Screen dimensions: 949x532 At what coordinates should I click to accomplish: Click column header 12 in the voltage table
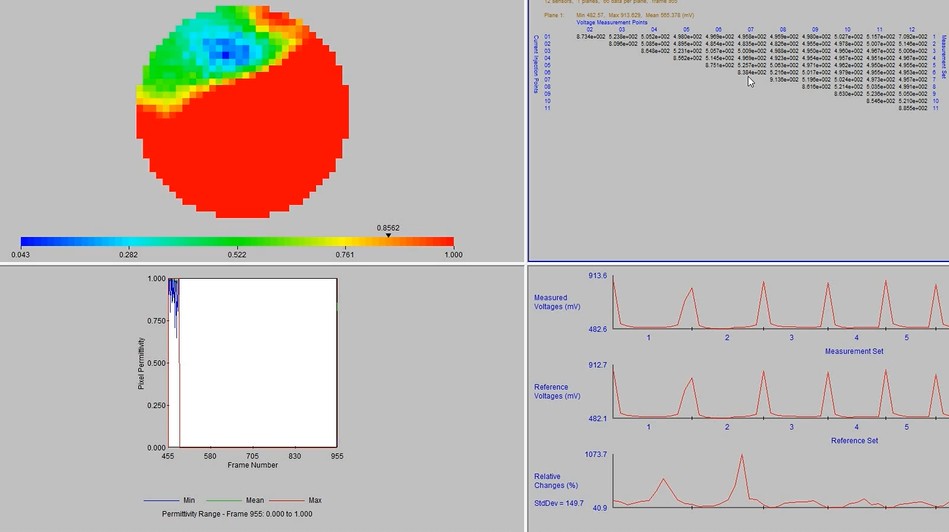pyautogui.click(x=911, y=30)
